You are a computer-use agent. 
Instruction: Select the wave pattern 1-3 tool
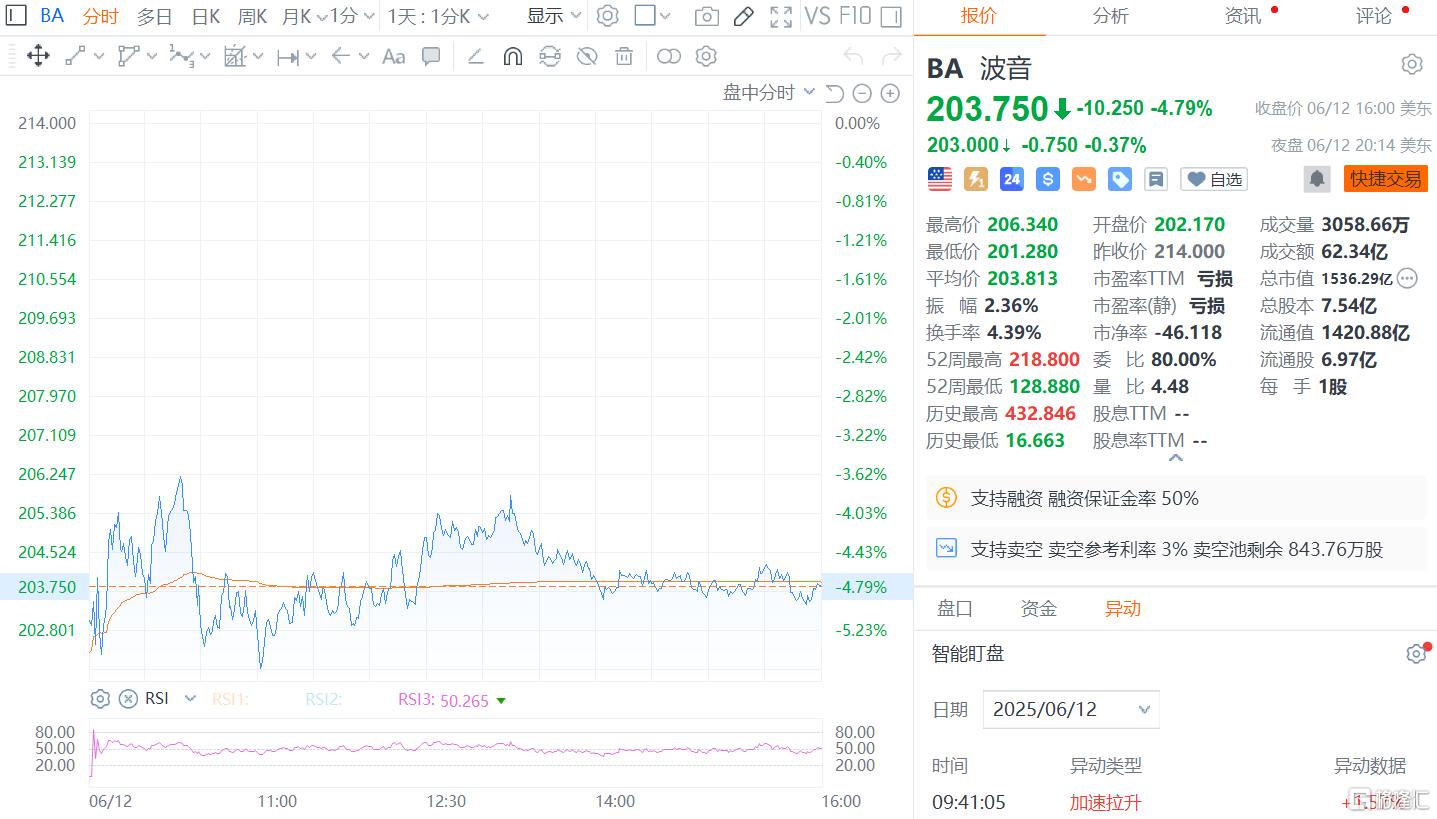point(181,56)
